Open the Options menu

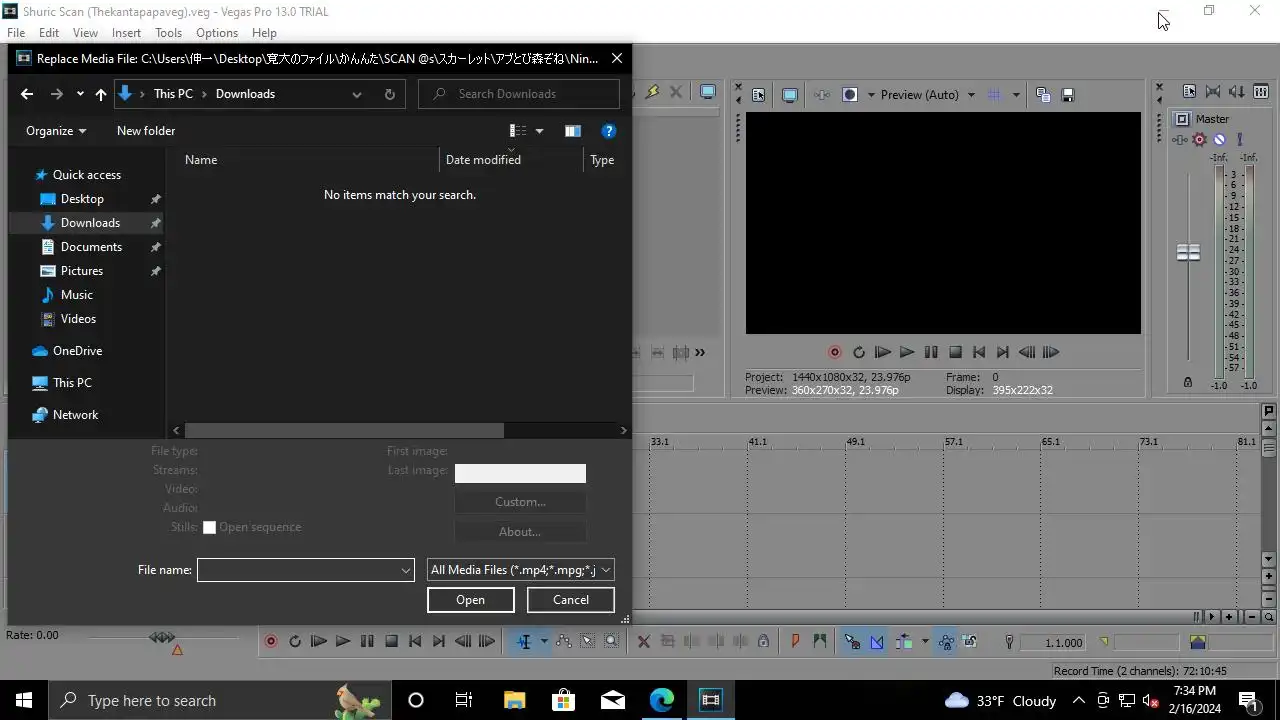(217, 33)
